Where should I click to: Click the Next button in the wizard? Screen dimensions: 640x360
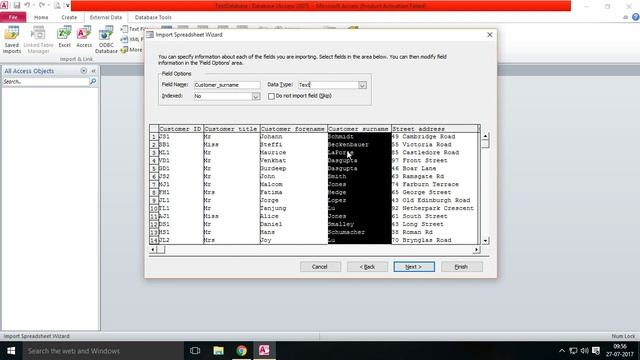[x=414, y=267]
